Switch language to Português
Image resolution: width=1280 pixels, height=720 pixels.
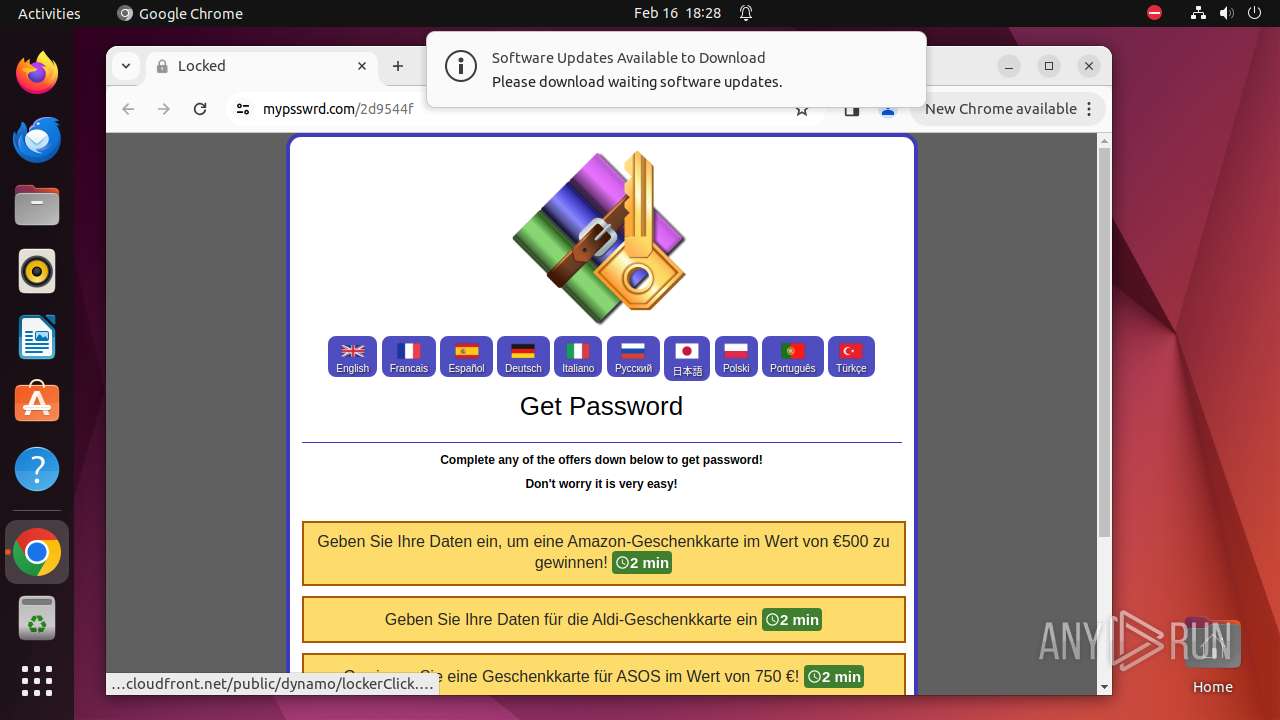coord(793,357)
